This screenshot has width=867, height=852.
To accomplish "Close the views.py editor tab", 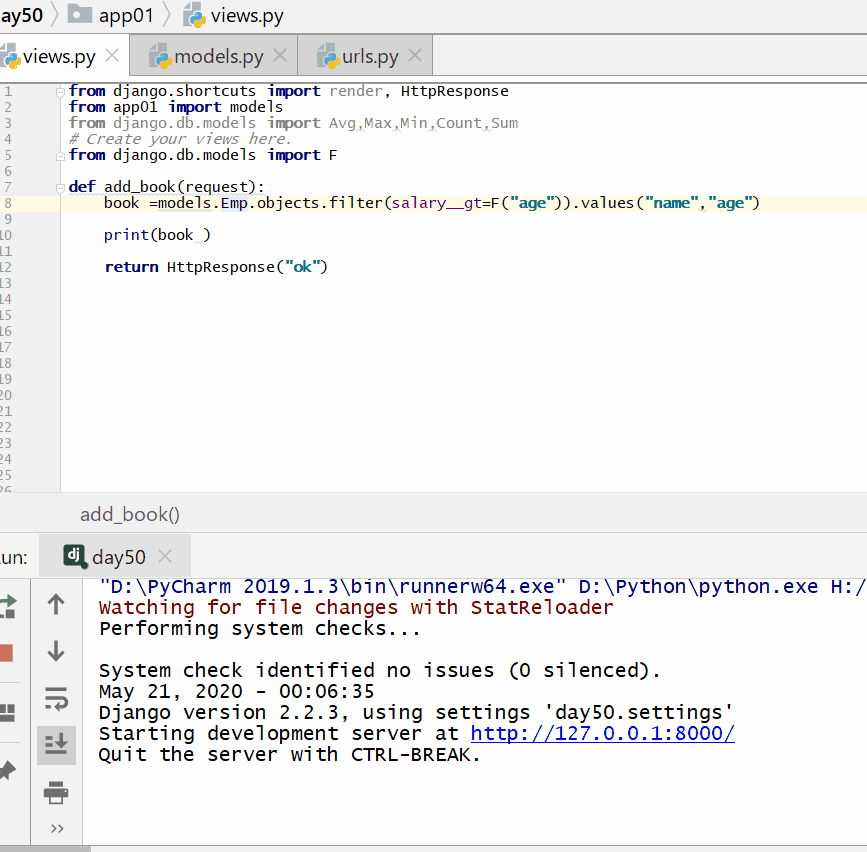I will pyautogui.click(x=112, y=55).
